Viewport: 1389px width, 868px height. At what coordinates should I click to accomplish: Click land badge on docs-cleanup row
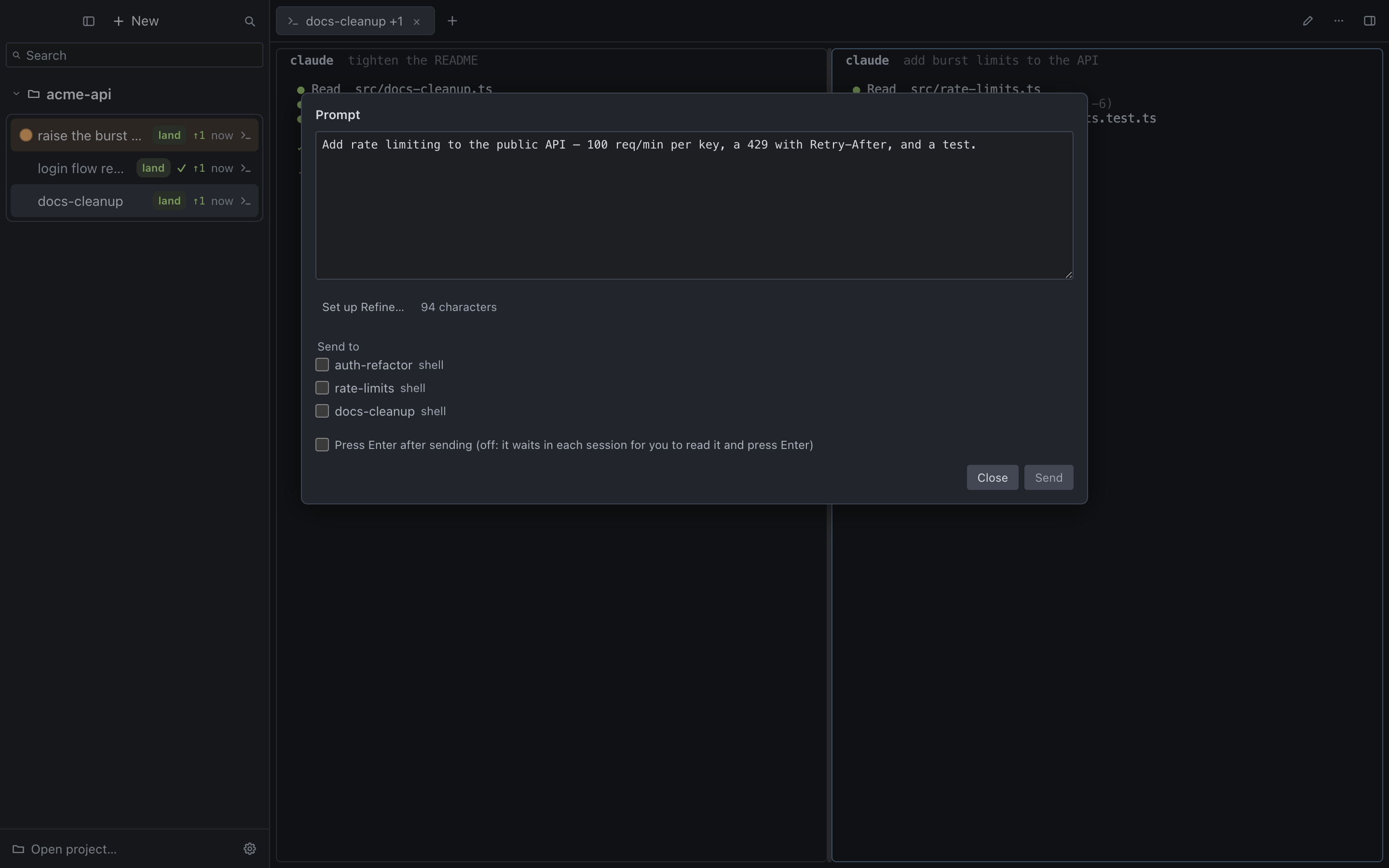coord(169,200)
